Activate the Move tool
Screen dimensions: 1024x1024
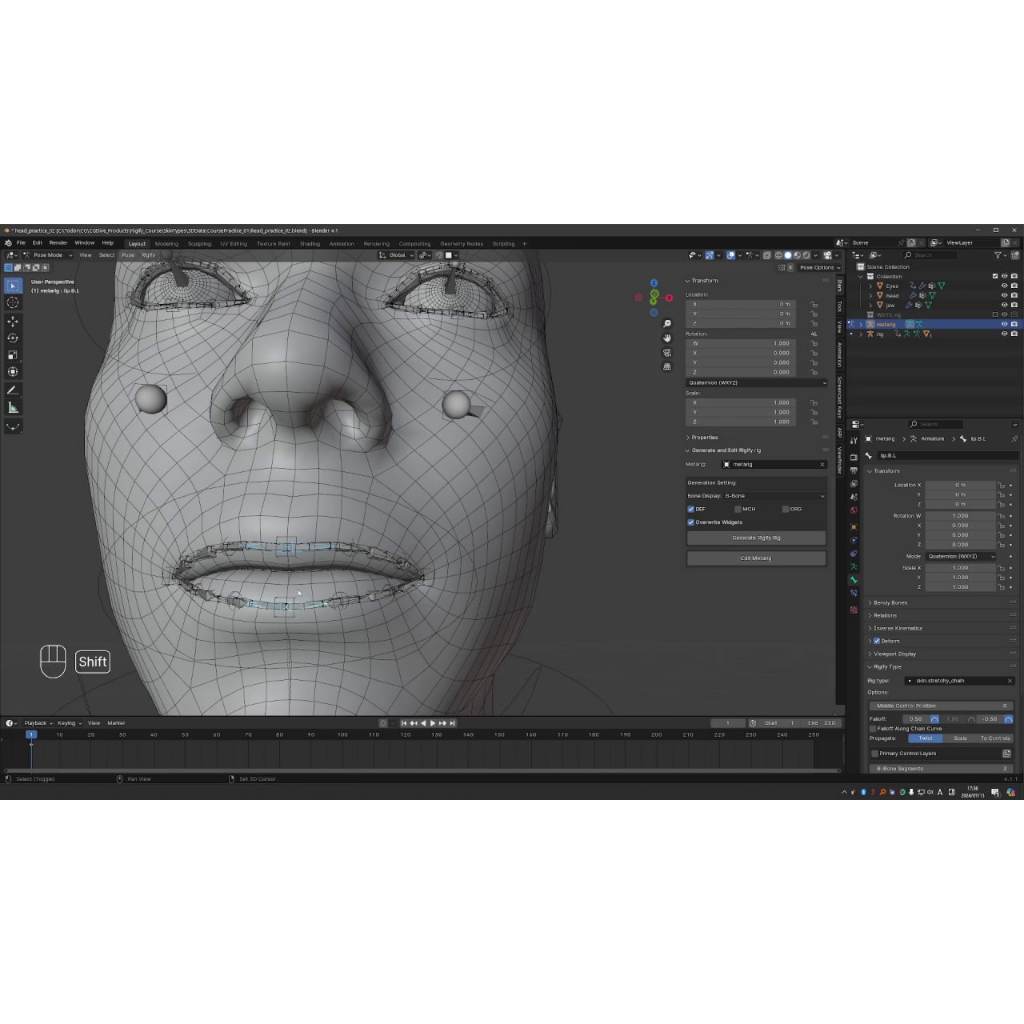[x=13, y=321]
